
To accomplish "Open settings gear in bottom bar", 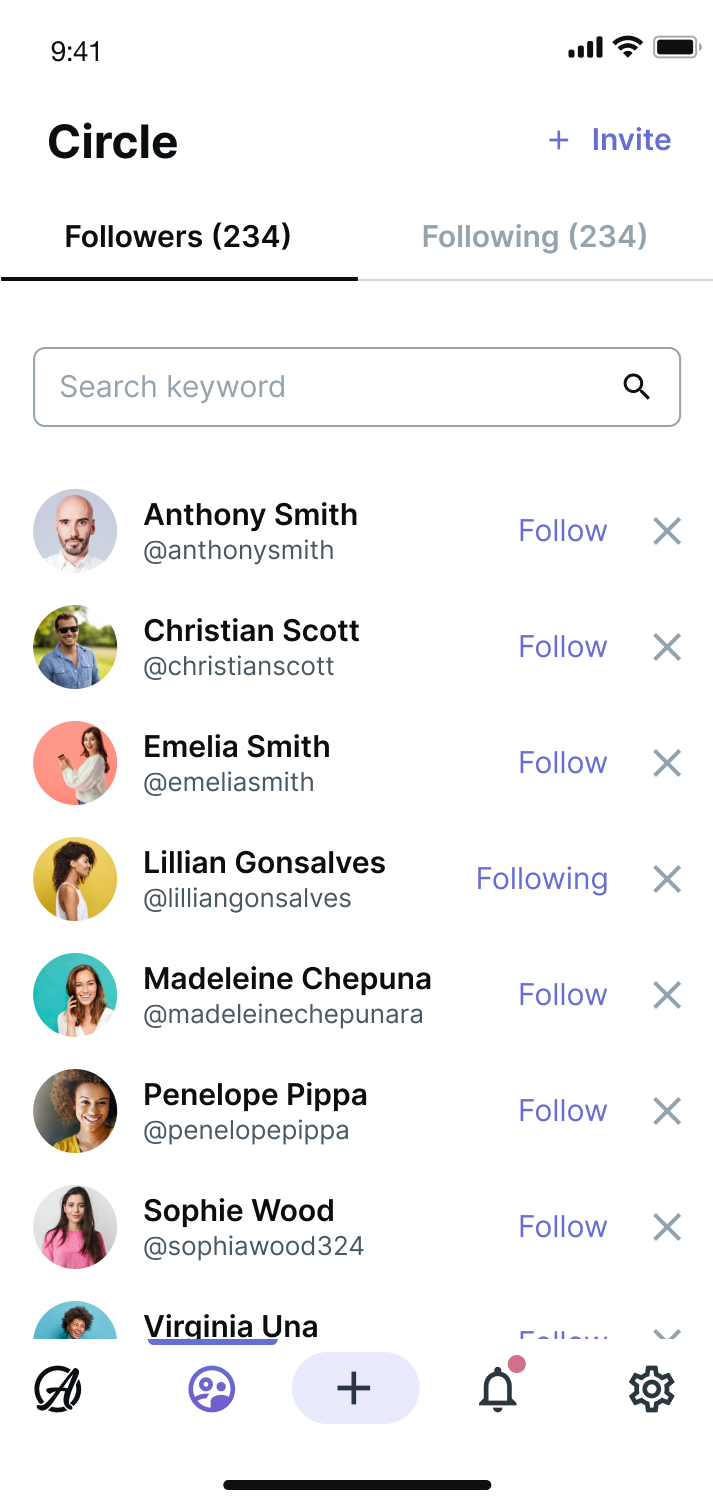I will pos(652,1389).
